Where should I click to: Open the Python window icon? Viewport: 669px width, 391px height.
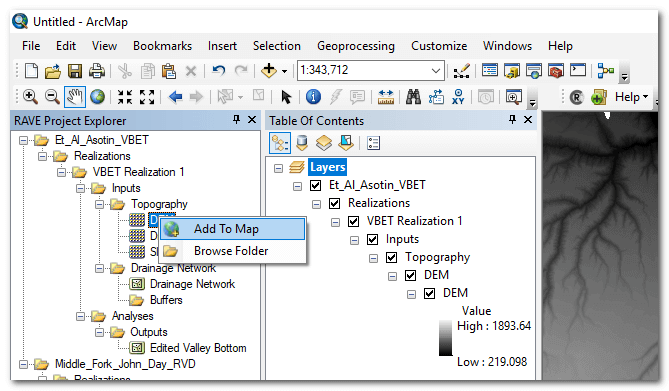[x=578, y=70]
